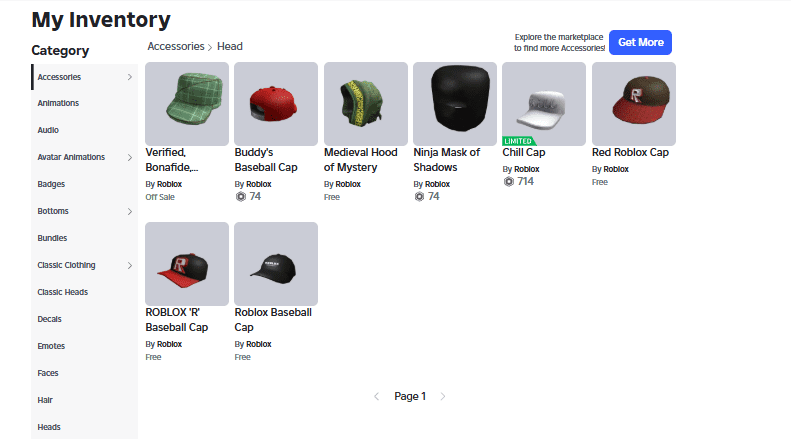Select the Ninja Mask of Shadows image
This screenshot has height=439, width=791.
coord(455,104)
